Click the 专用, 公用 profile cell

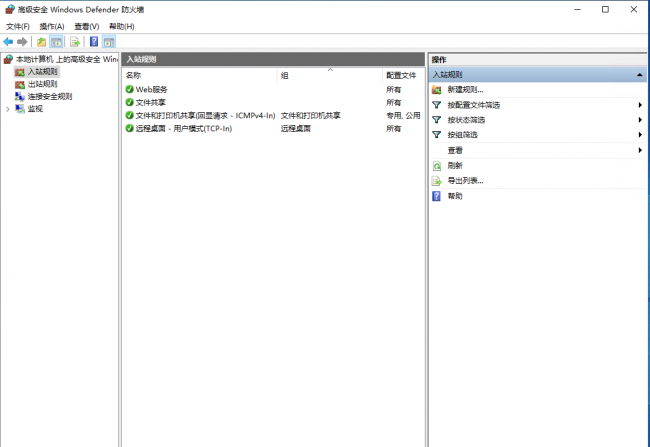[x=403, y=115]
